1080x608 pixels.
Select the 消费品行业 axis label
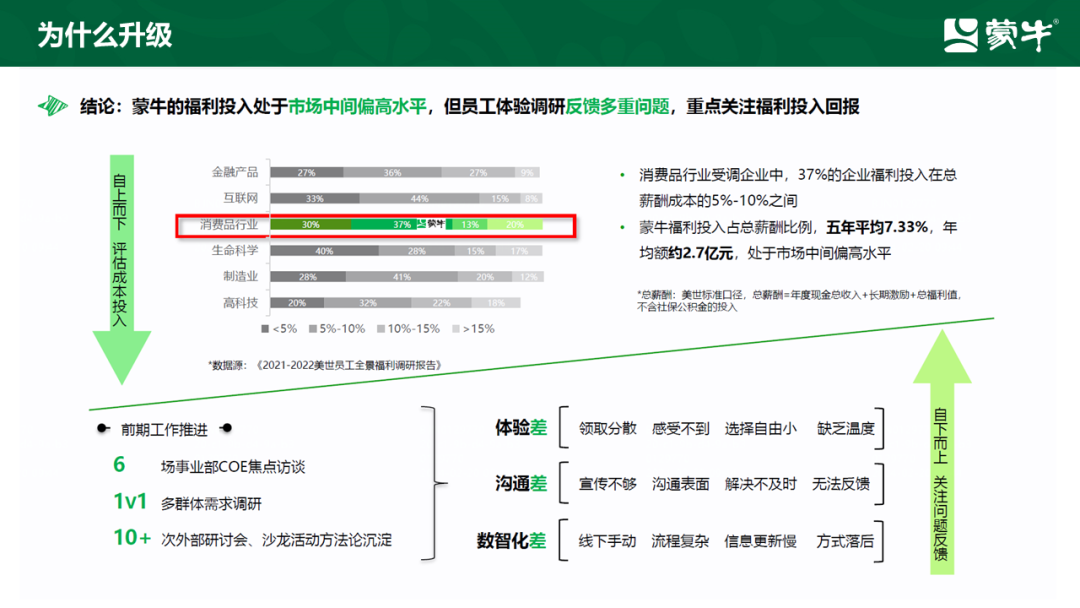[228, 224]
